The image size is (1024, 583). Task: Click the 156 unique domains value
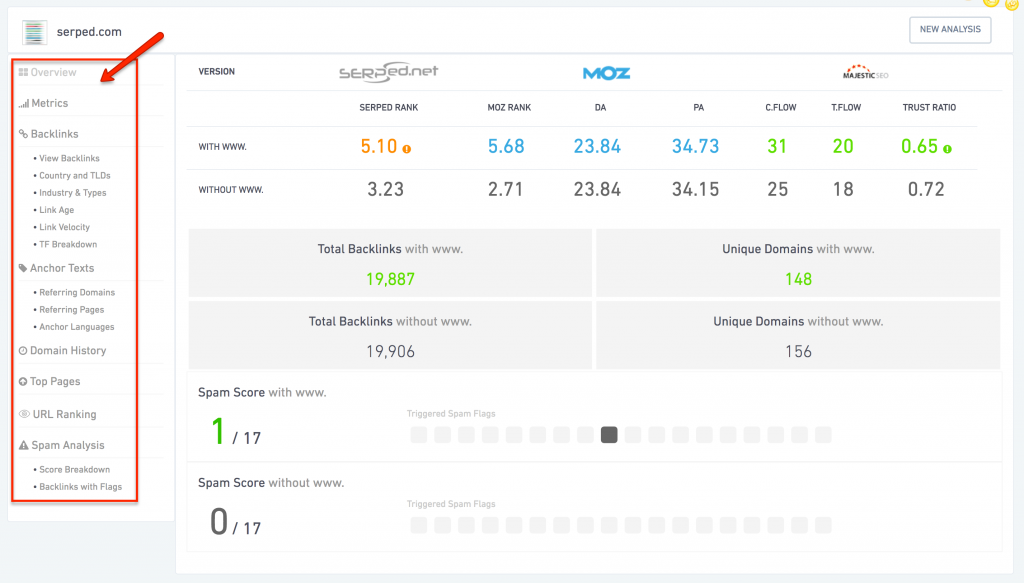tap(798, 352)
